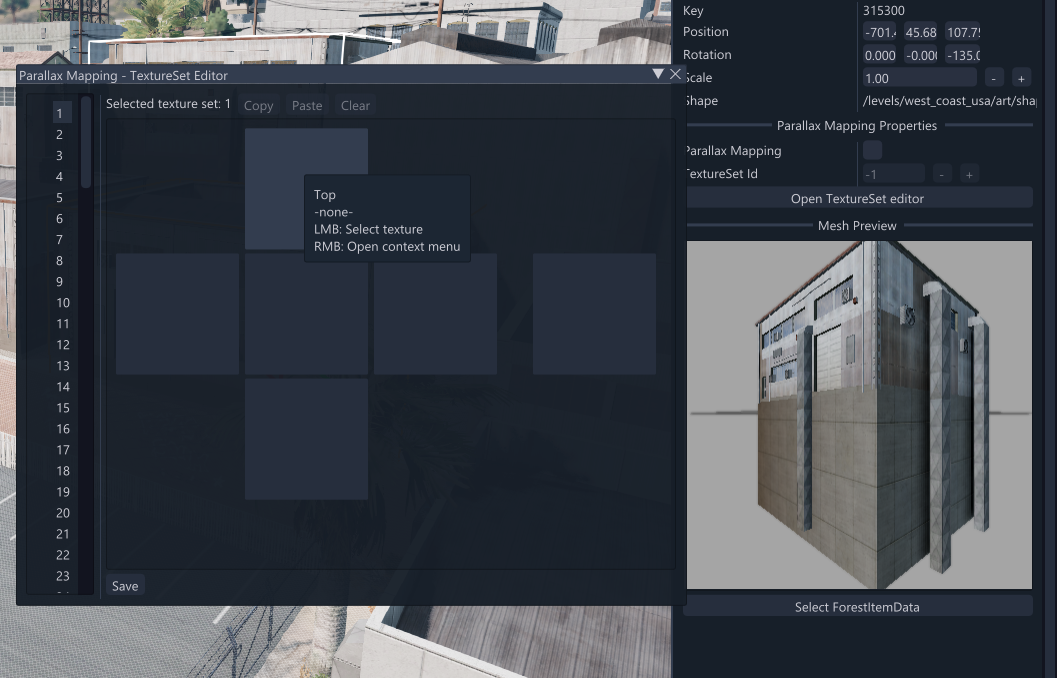
Task: Click the Rotation X value 0.000
Action: (880, 55)
